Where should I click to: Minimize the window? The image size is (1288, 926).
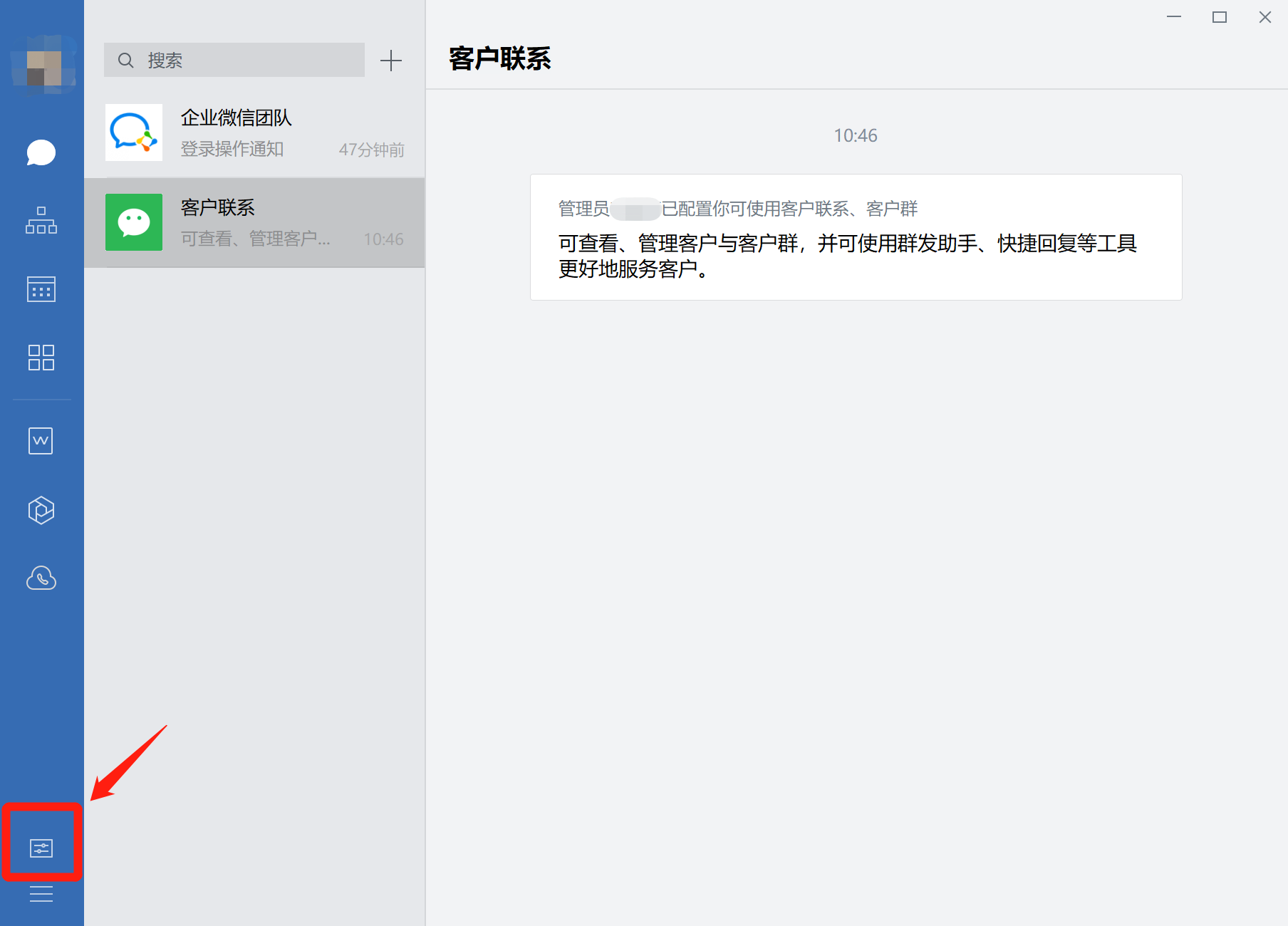[1174, 17]
